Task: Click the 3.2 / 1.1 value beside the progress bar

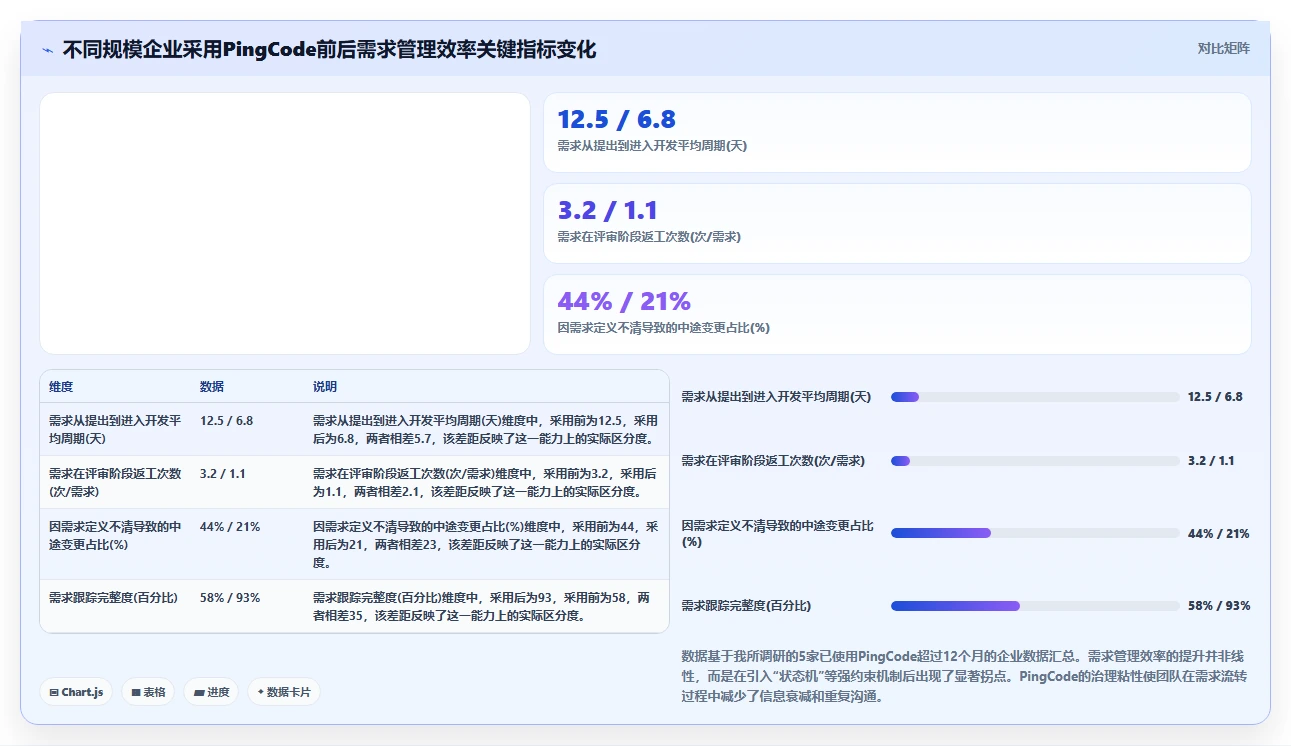Action: [x=1211, y=461]
